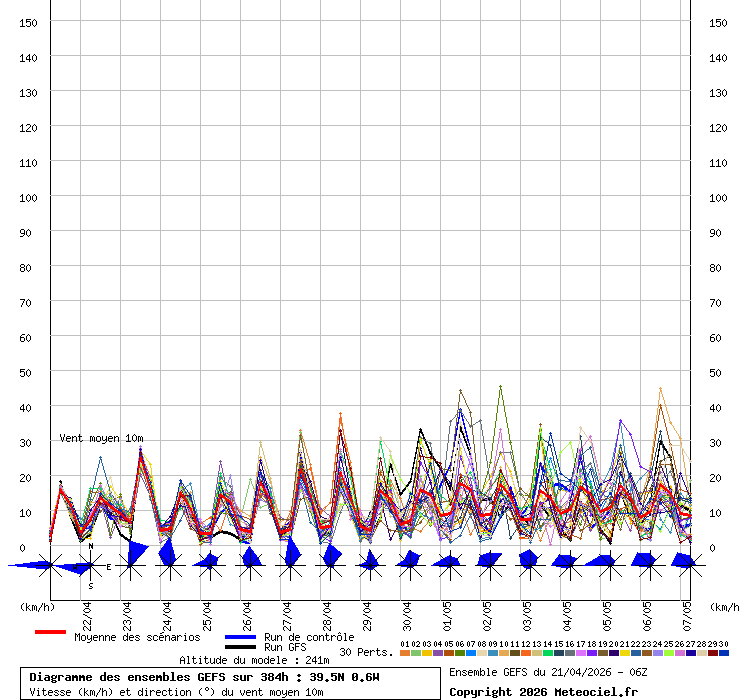The width and height of the screenshot is (740, 700).
Task: Click the 01/05 date label on axis
Action: click(447, 612)
